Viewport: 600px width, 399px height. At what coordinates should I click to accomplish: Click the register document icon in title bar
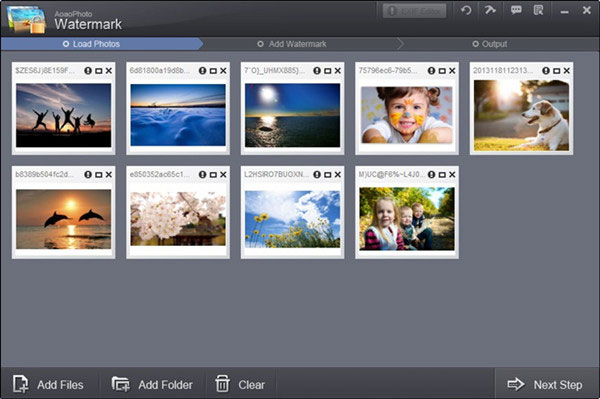point(538,10)
